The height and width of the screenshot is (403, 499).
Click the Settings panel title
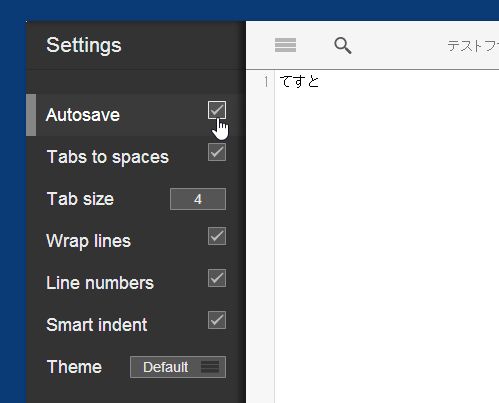point(84,45)
